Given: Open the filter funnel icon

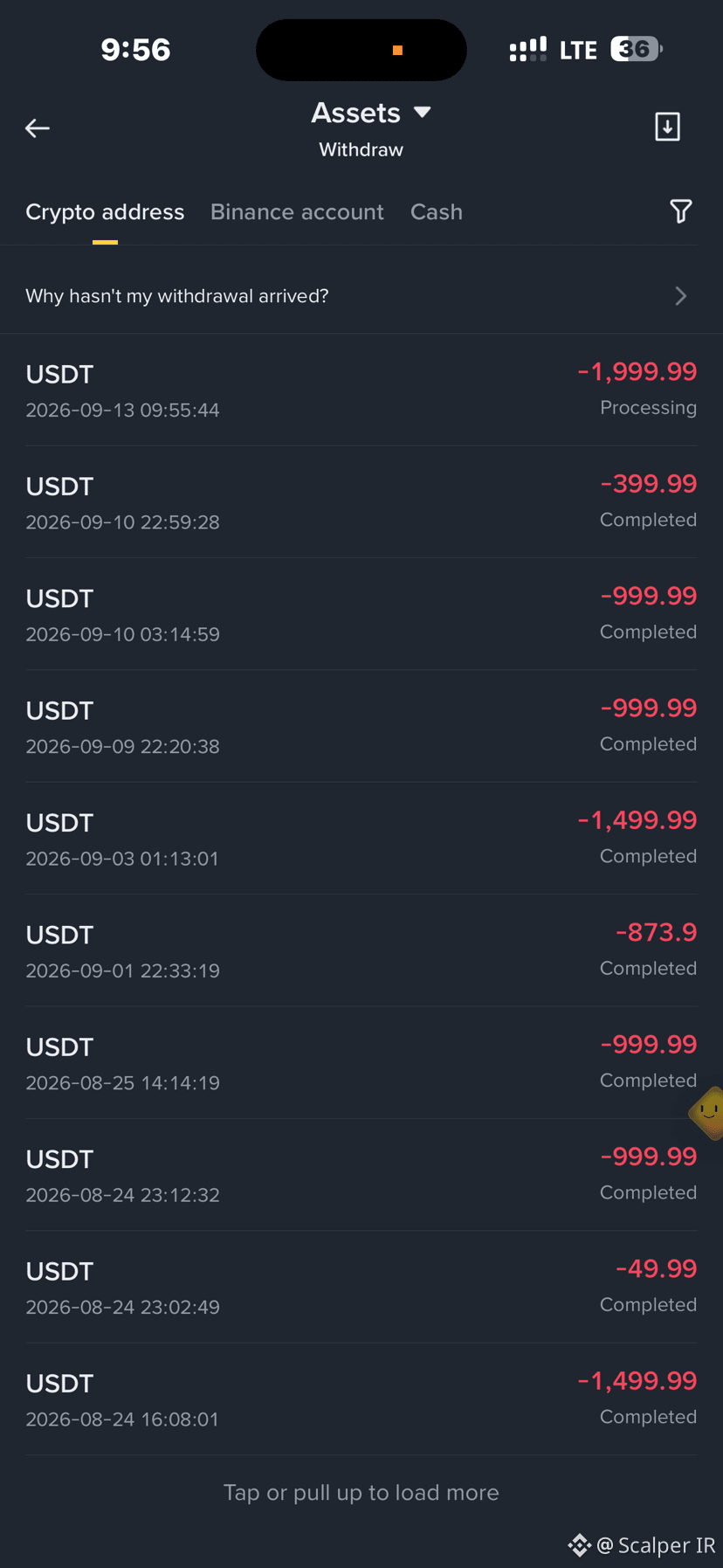Looking at the screenshot, I should [681, 211].
